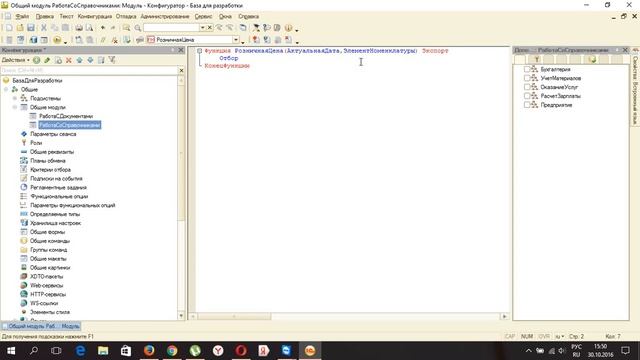Check the Бухгалтерия subsystem checkbox

tap(527, 69)
